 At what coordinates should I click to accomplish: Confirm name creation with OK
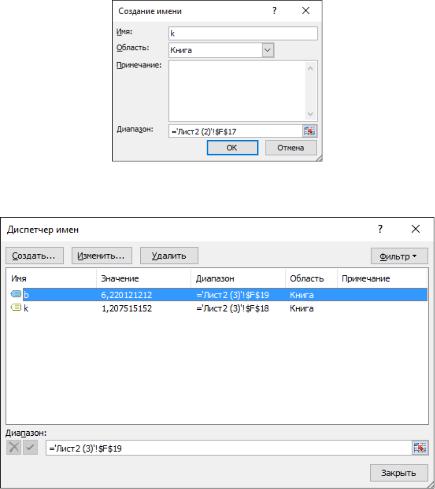[x=232, y=148]
